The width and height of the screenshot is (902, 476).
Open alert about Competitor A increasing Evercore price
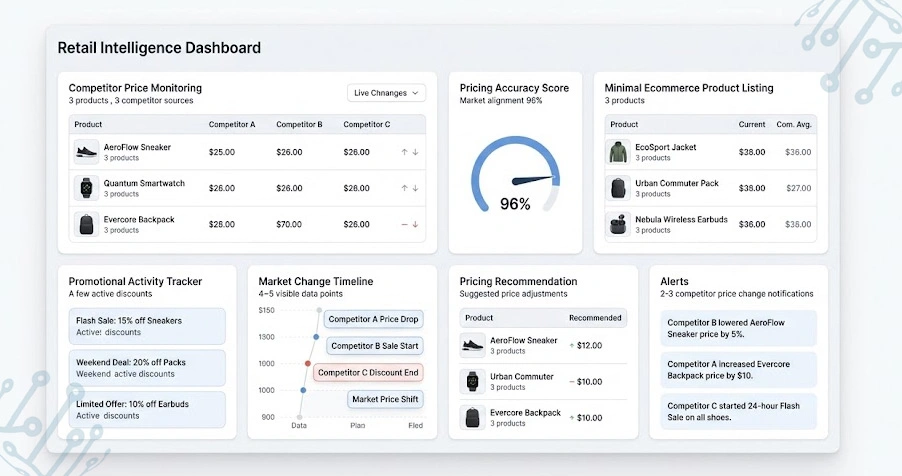click(x=739, y=370)
